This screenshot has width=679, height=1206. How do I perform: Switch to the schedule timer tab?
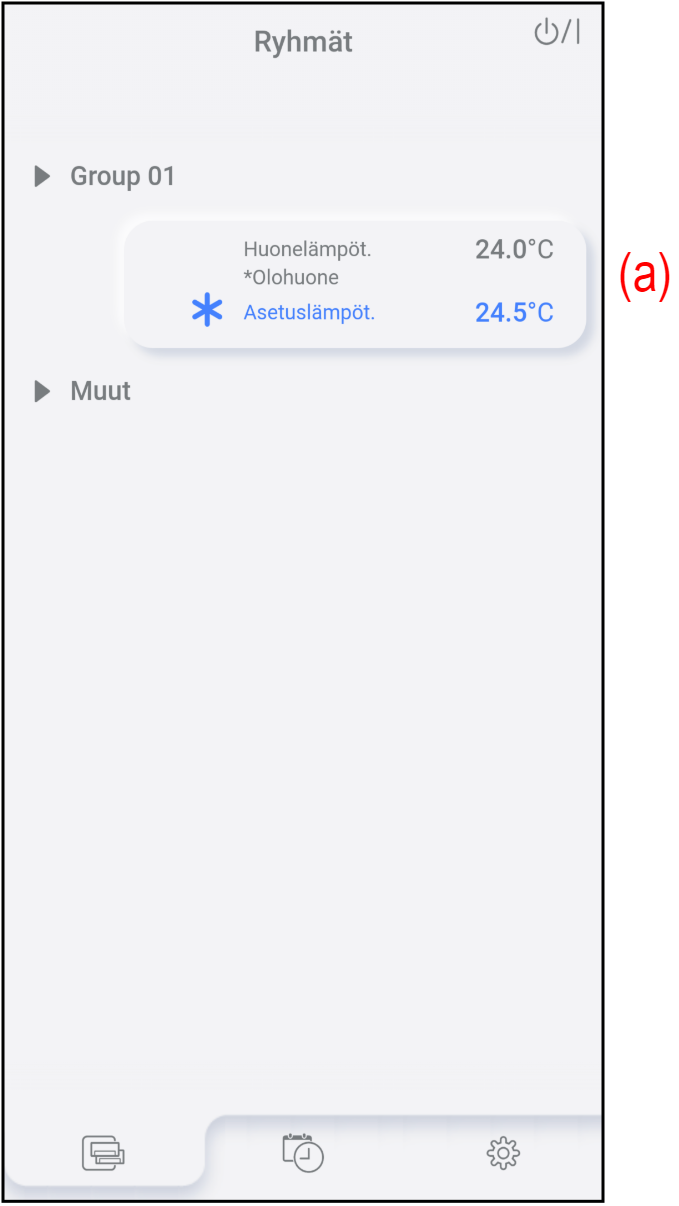(x=303, y=1153)
